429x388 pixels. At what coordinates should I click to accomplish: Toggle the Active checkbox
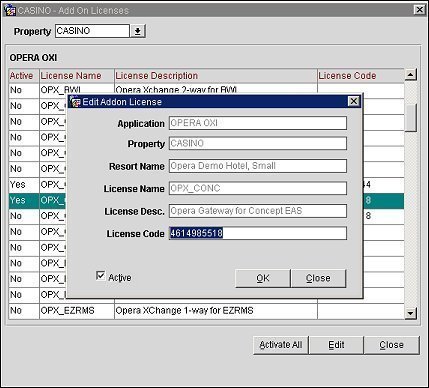pyautogui.click(x=100, y=276)
